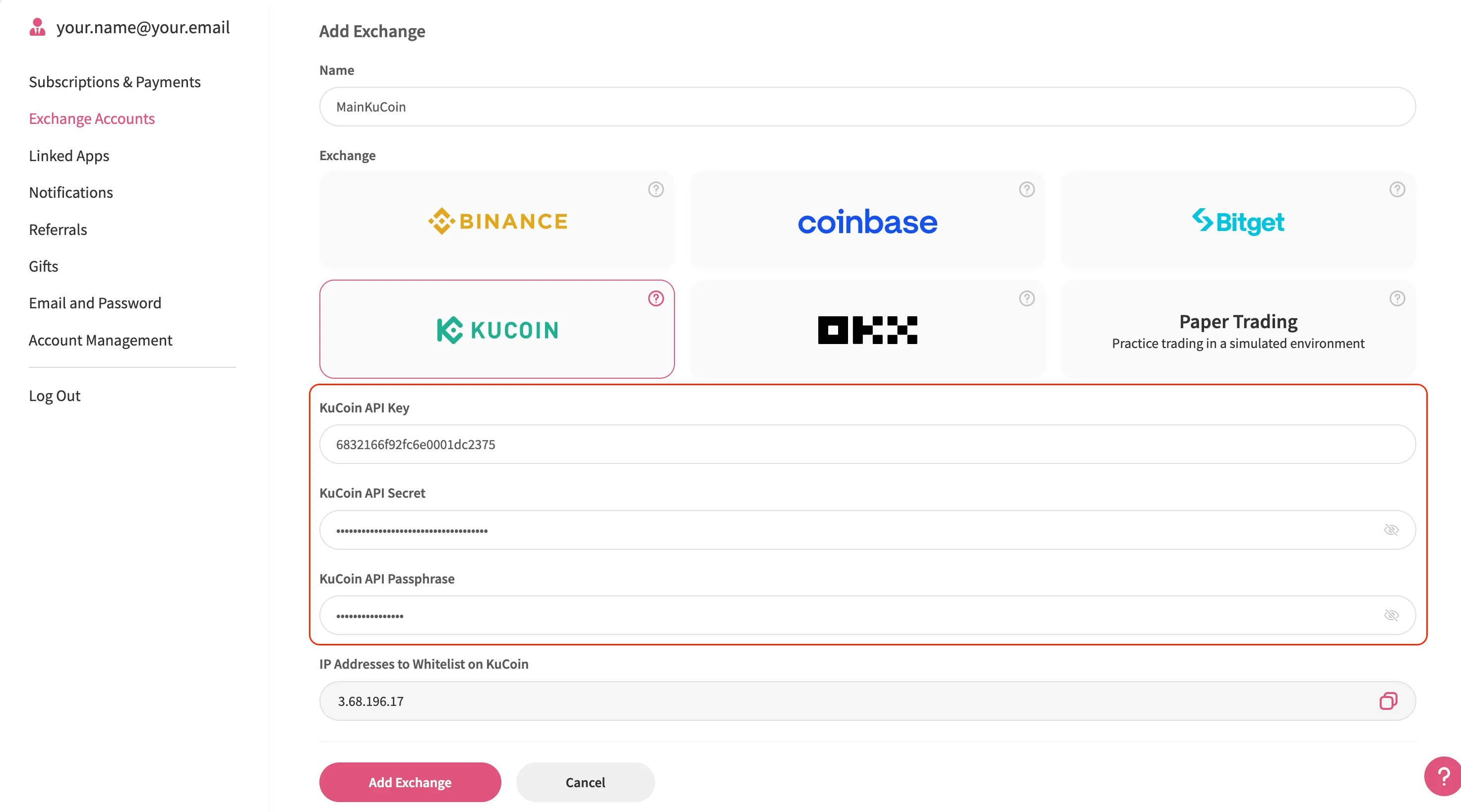Copy the whitelist IP address
This screenshot has height=812, width=1461.
[x=1388, y=701]
